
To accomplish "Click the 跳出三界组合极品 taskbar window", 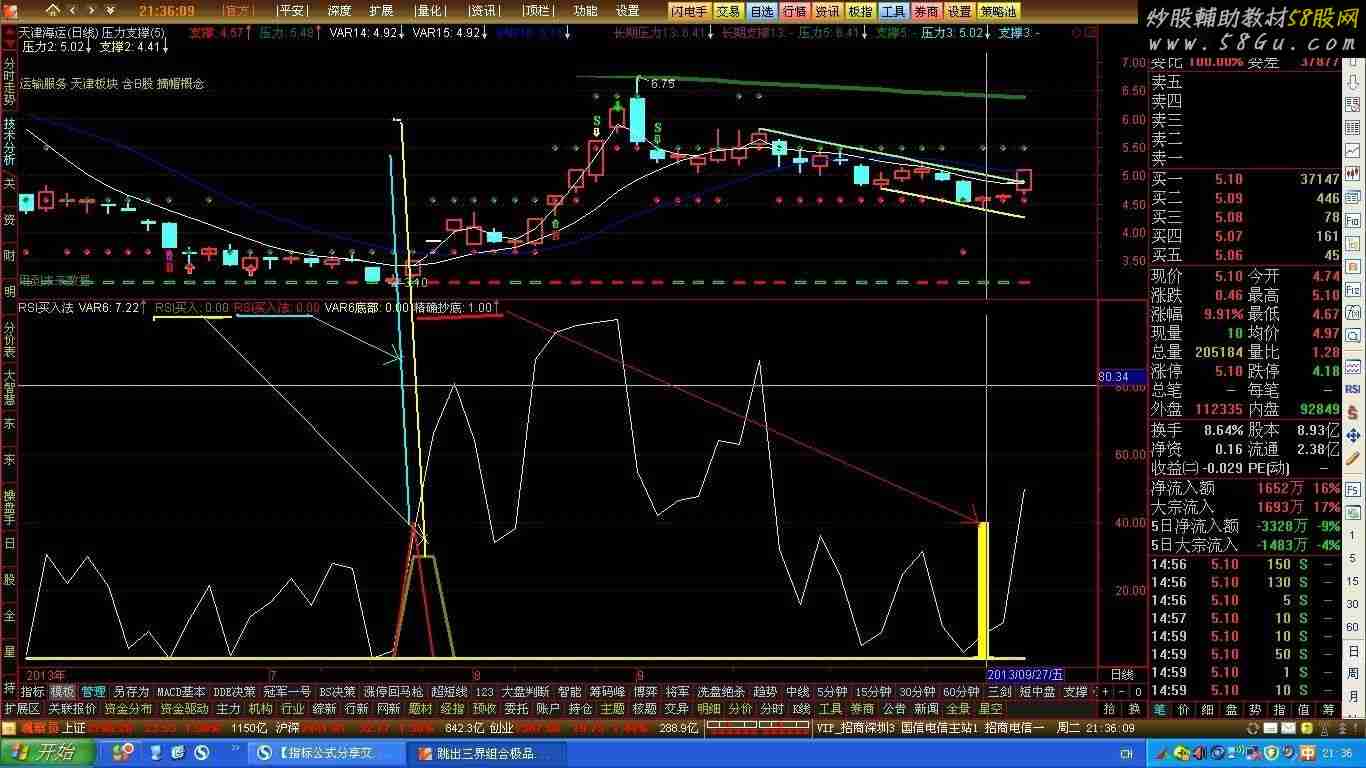I will tap(486, 753).
